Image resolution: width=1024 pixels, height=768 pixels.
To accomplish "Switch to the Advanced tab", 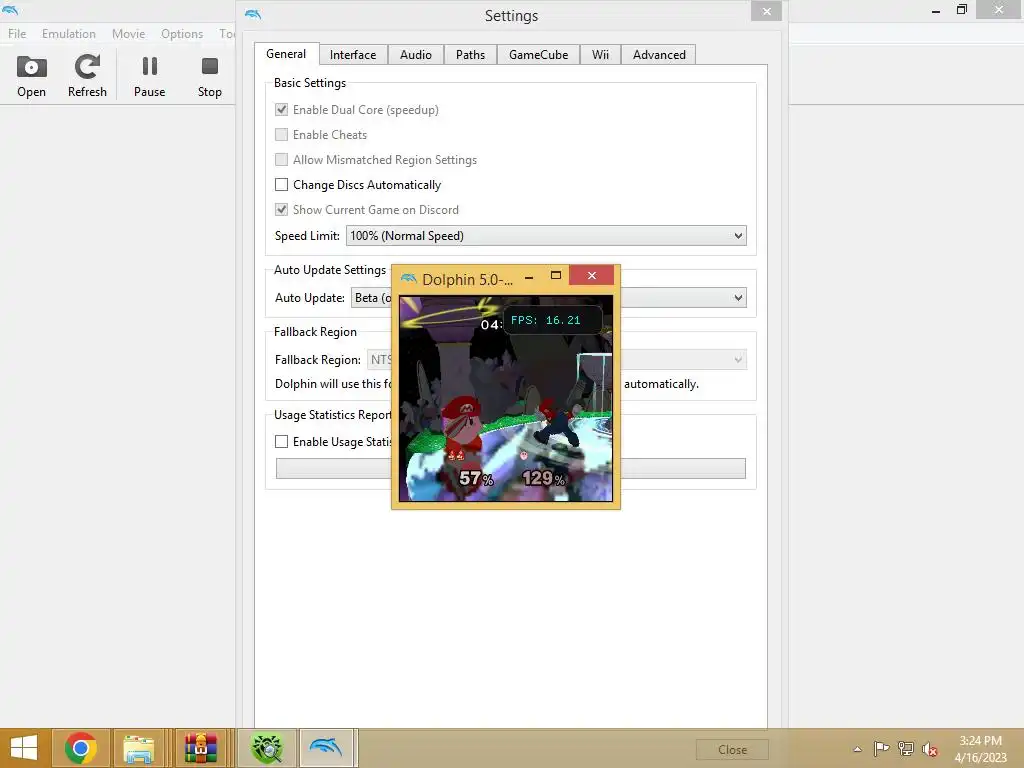I will click(659, 55).
